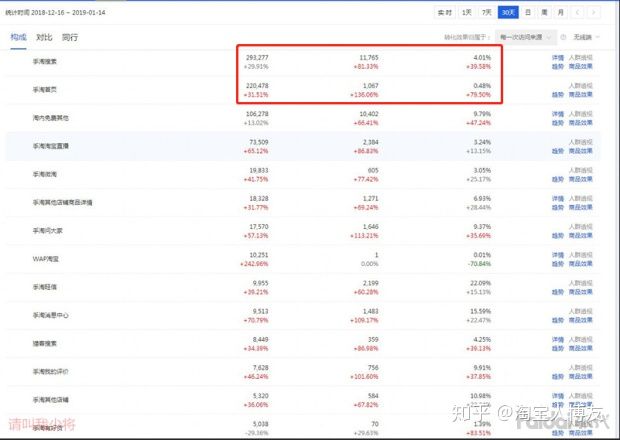The height and width of the screenshot is (440, 620).
Task: Switch to the 对比 tab
Action: 44,37
